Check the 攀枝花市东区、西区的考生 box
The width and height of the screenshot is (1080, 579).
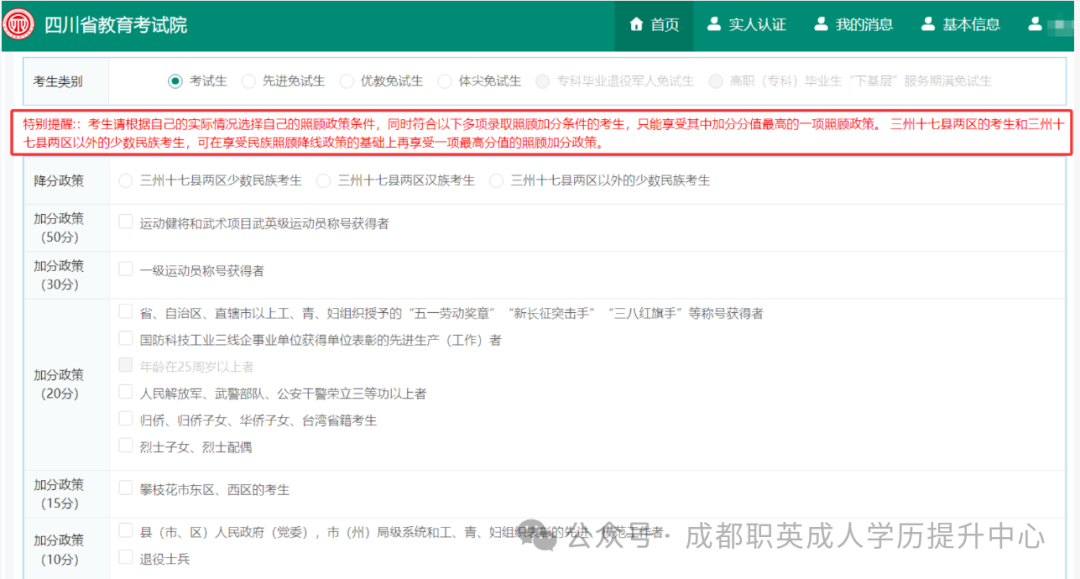pyautogui.click(x=125, y=488)
